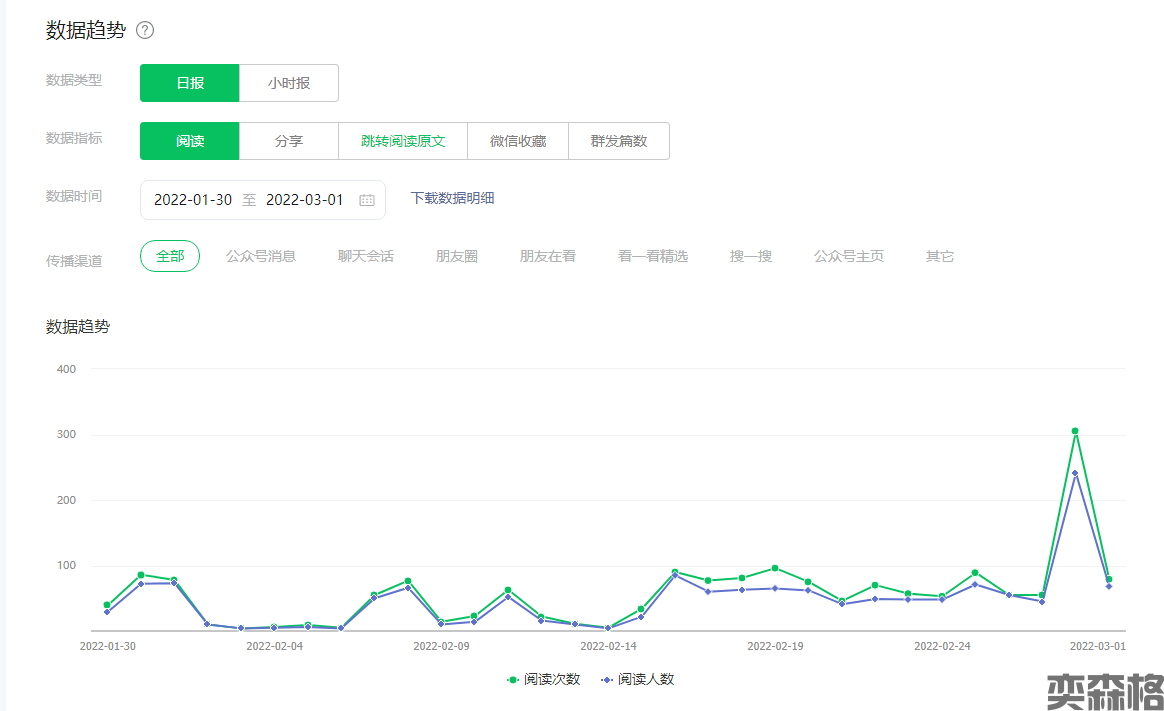
Task: Click the start date 2022-01-30
Action: 193,200
